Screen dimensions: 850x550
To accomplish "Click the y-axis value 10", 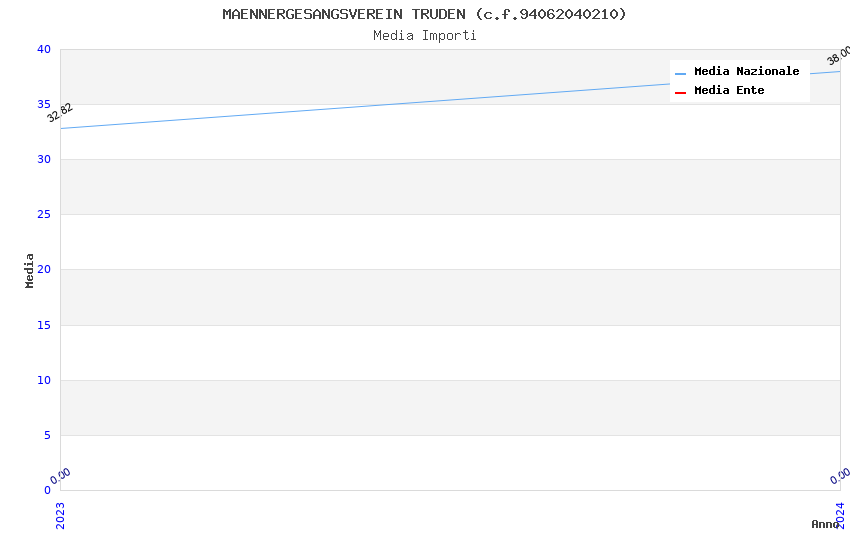I will click(x=44, y=380).
